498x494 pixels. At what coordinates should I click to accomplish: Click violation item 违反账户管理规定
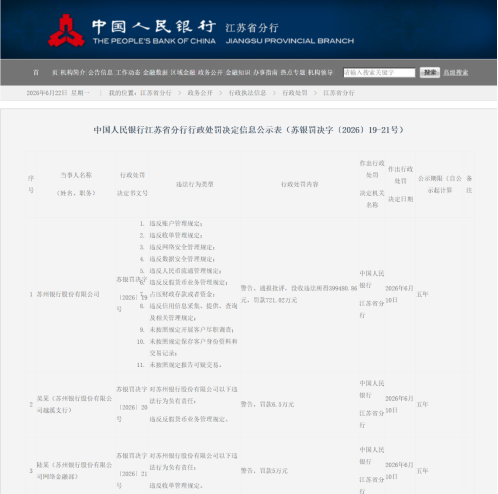176,224
